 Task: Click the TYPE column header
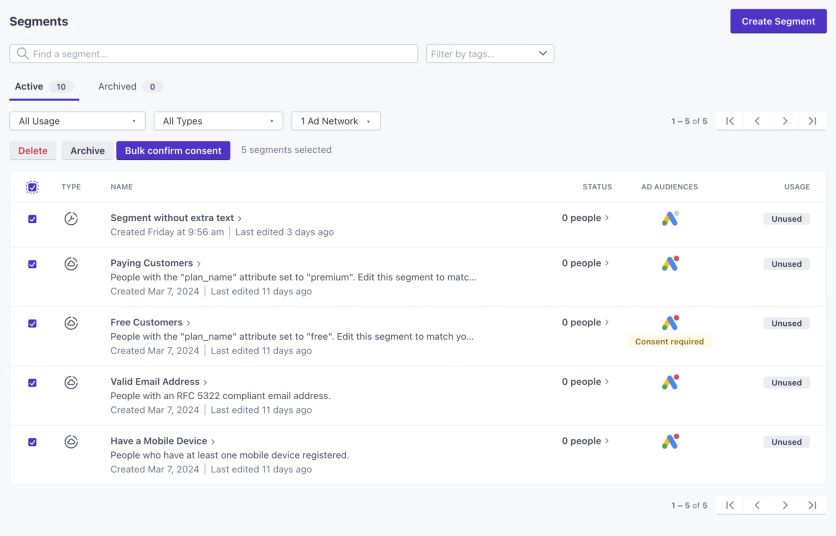71,187
